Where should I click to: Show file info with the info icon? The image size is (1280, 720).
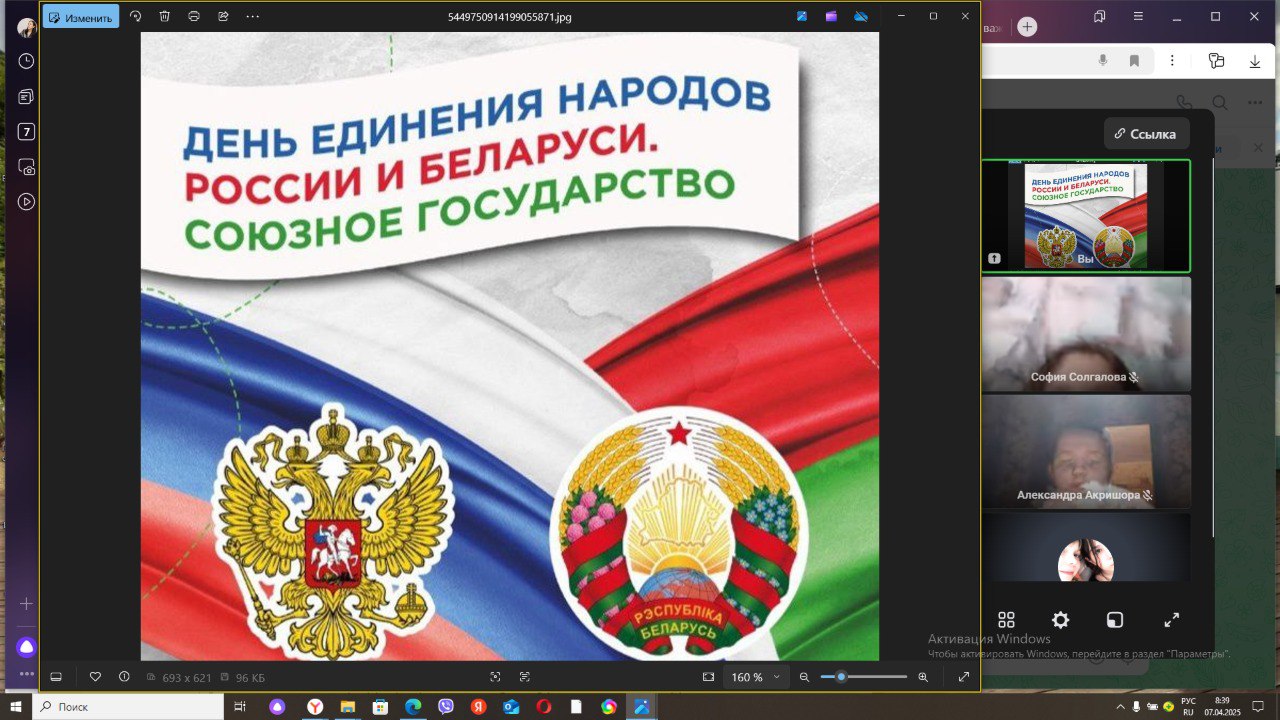point(124,677)
